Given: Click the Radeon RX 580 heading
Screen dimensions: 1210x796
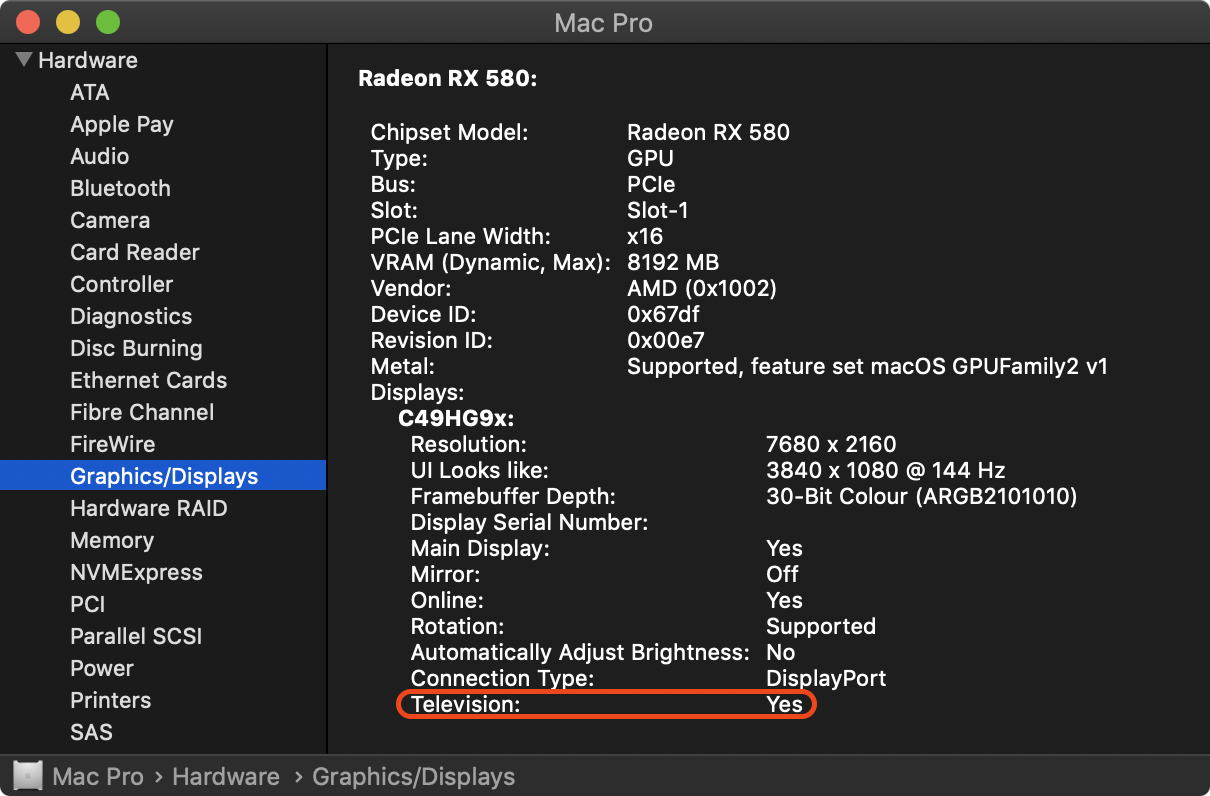Looking at the screenshot, I should point(448,78).
